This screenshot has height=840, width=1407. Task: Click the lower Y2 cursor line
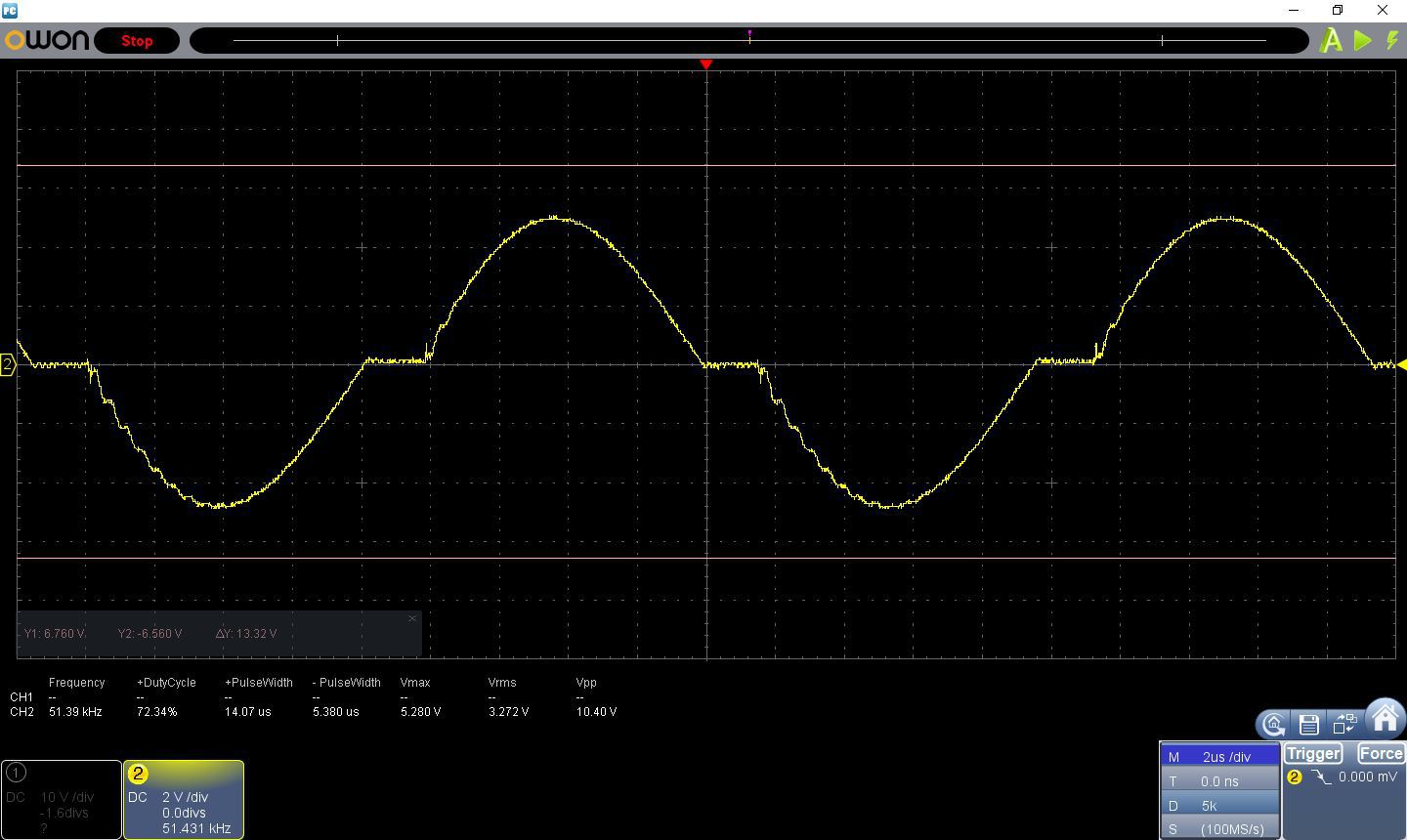coord(706,558)
